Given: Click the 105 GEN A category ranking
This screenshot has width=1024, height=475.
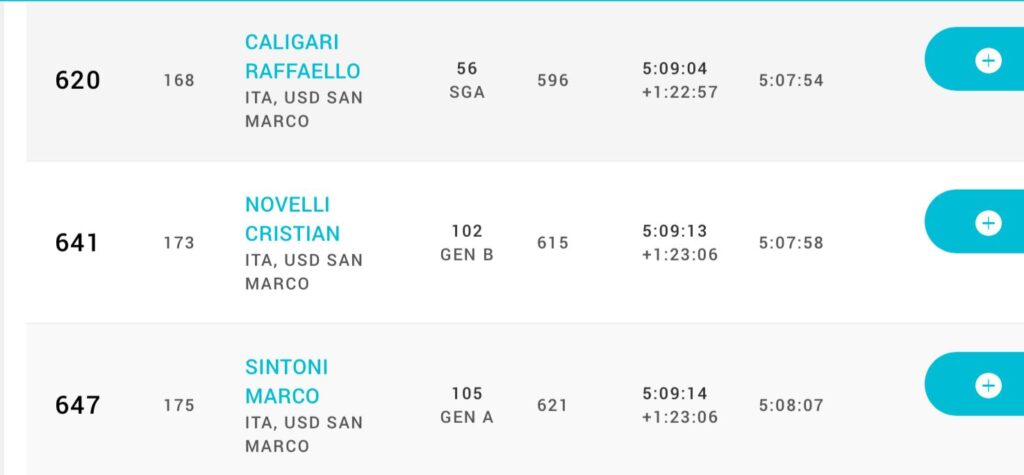Looking at the screenshot, I should point(467,405).
